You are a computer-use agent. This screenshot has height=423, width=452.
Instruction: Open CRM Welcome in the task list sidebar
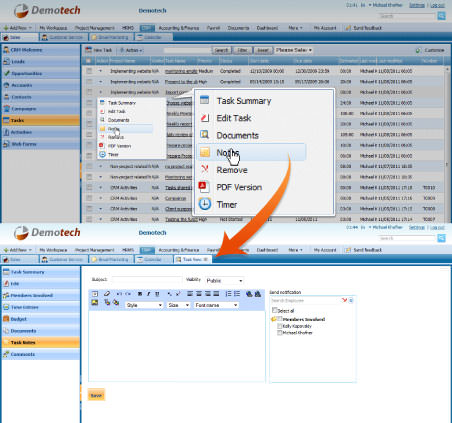pyautogui.click(x=41, y=50)
